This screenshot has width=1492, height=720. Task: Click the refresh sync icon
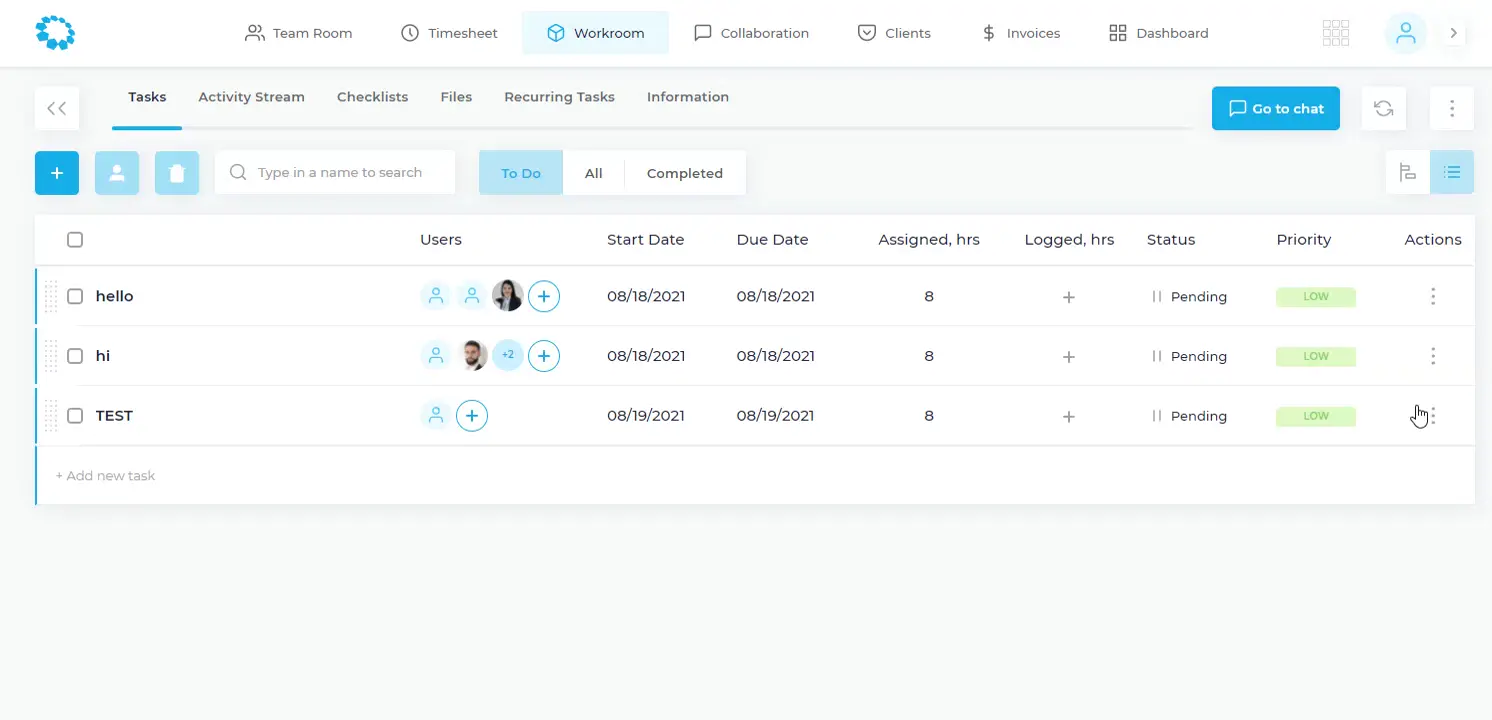(1383, 109)
